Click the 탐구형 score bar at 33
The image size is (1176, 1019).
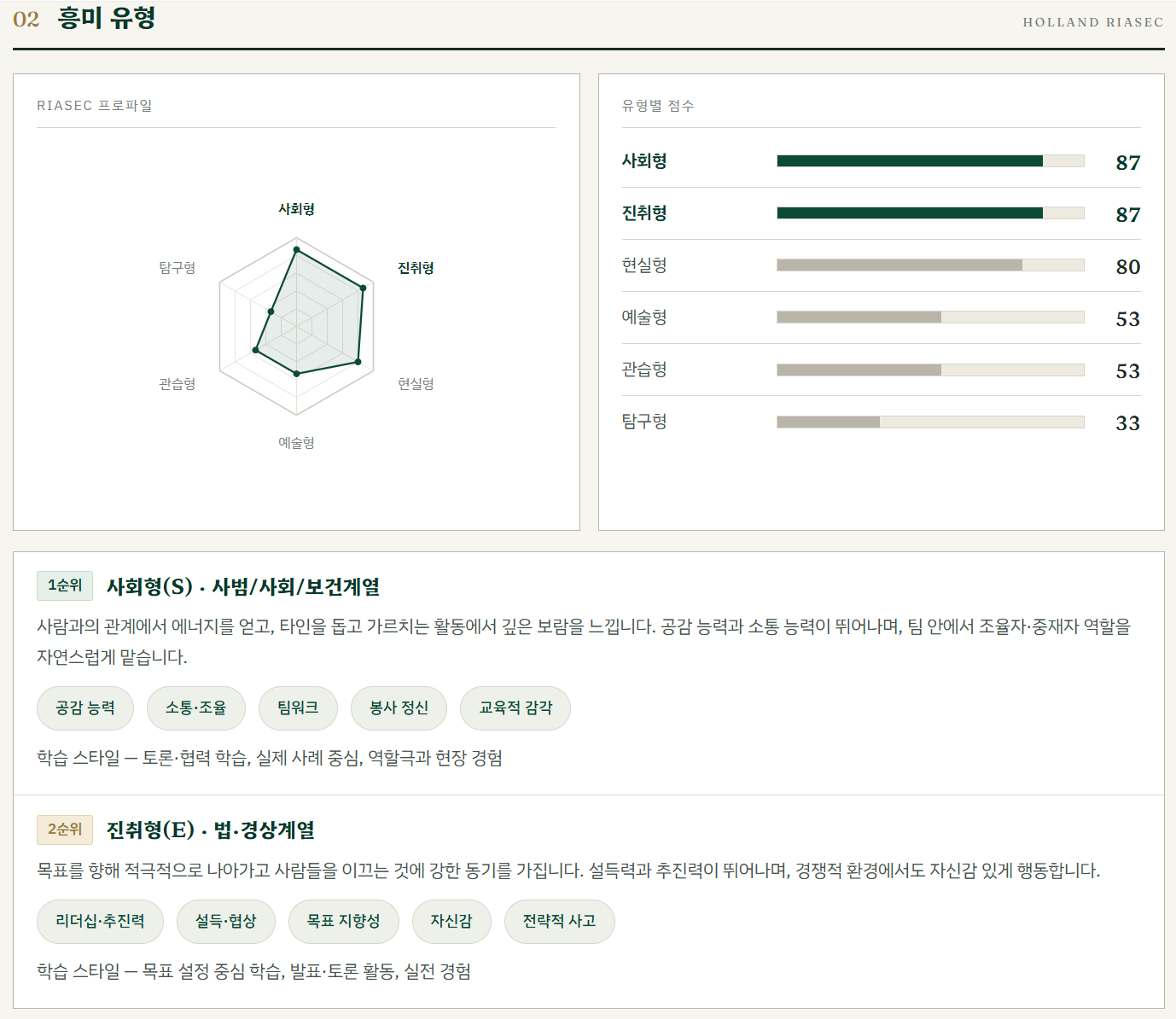click(930, 422)
